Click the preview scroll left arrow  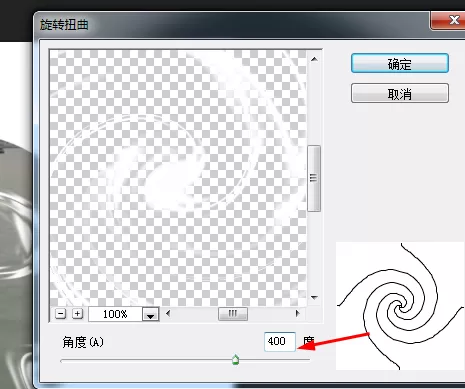tap(168, 313)
